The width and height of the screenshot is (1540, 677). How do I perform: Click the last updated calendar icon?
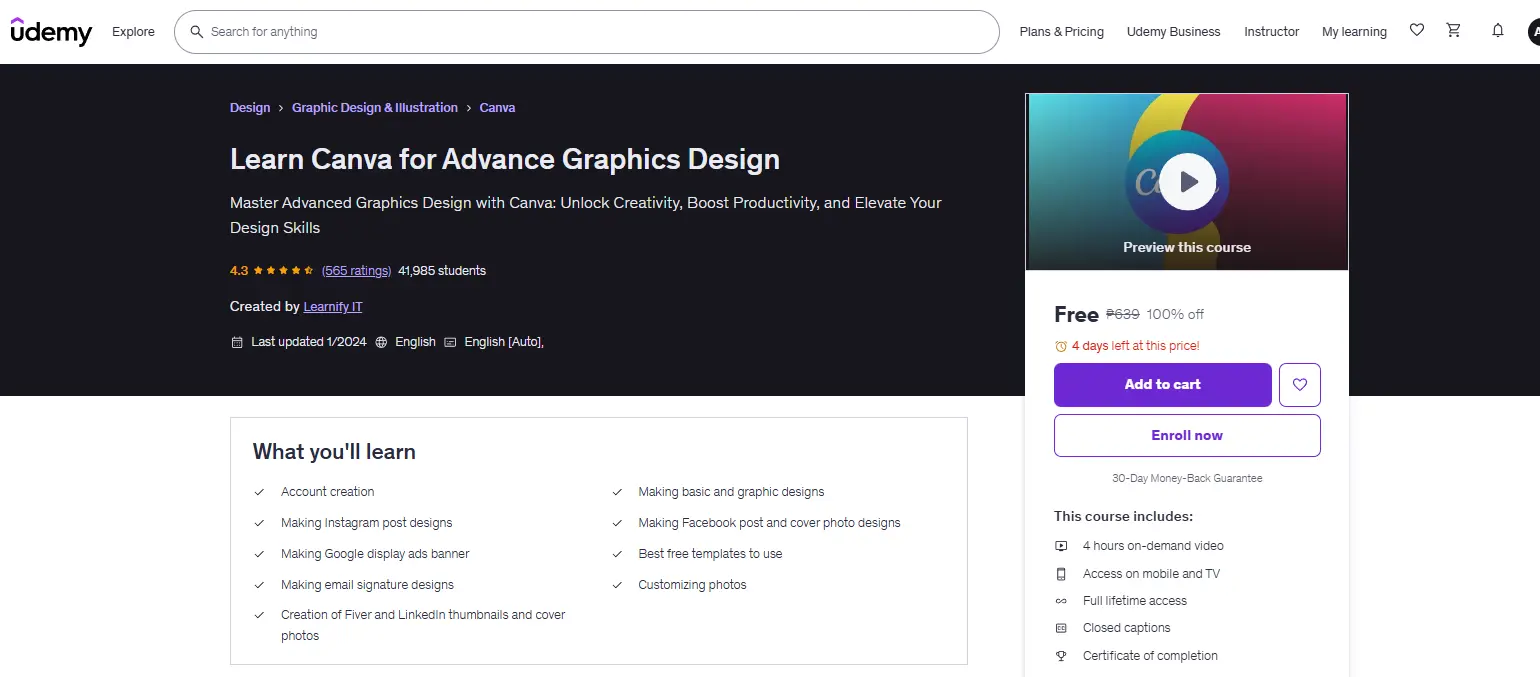pos(237,342)
